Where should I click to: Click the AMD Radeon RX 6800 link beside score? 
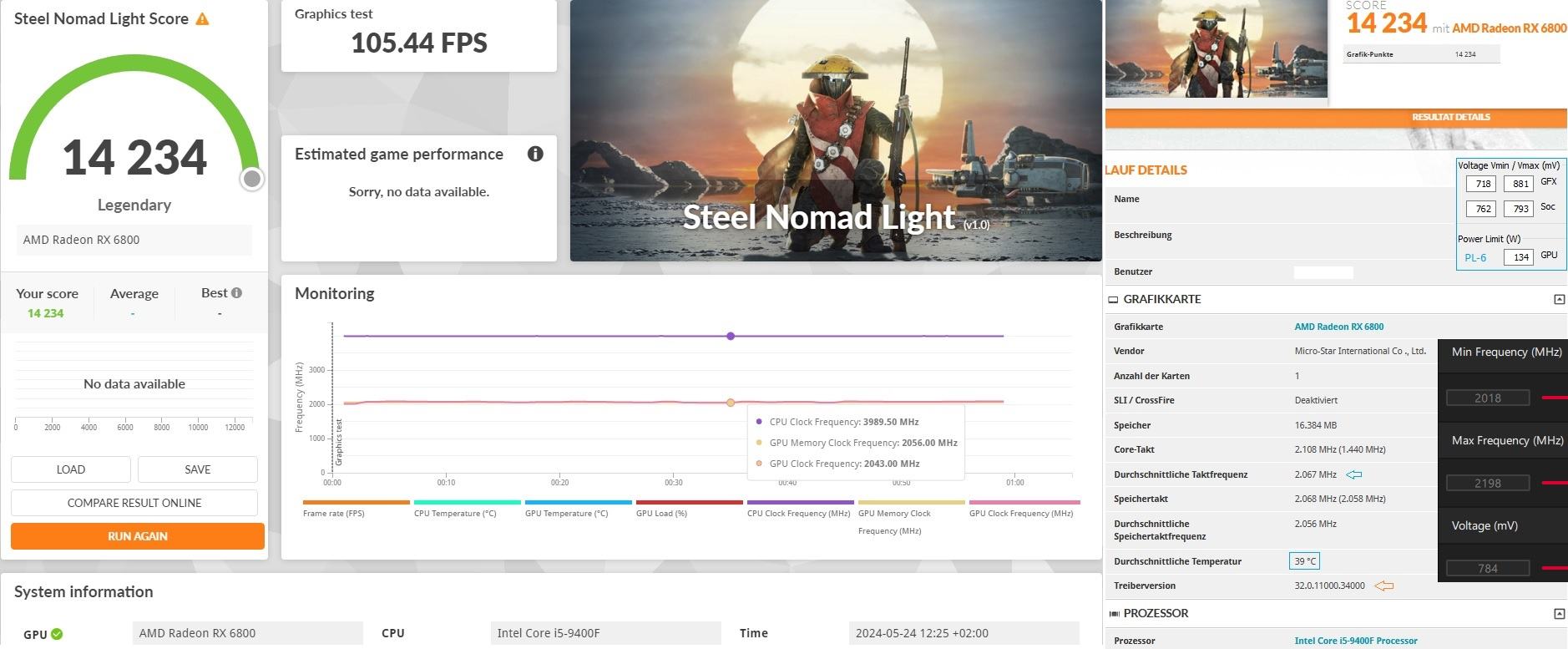[x=1509, y=28]
